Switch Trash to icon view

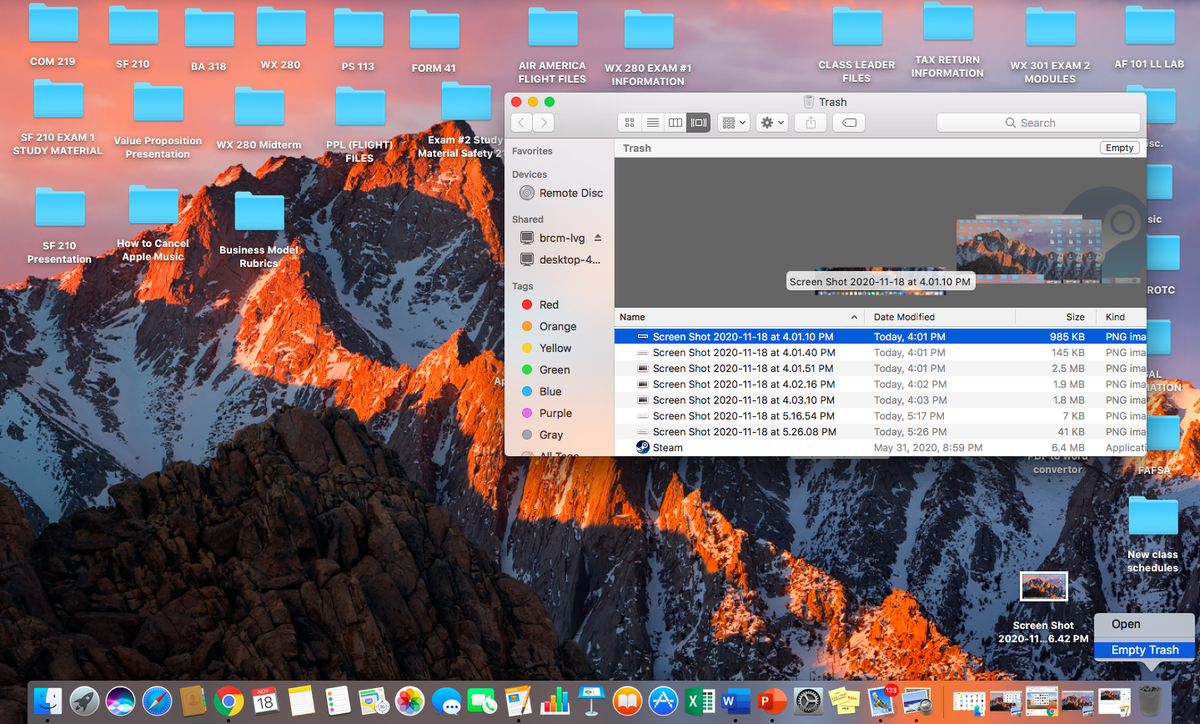[x=628, y=122]
